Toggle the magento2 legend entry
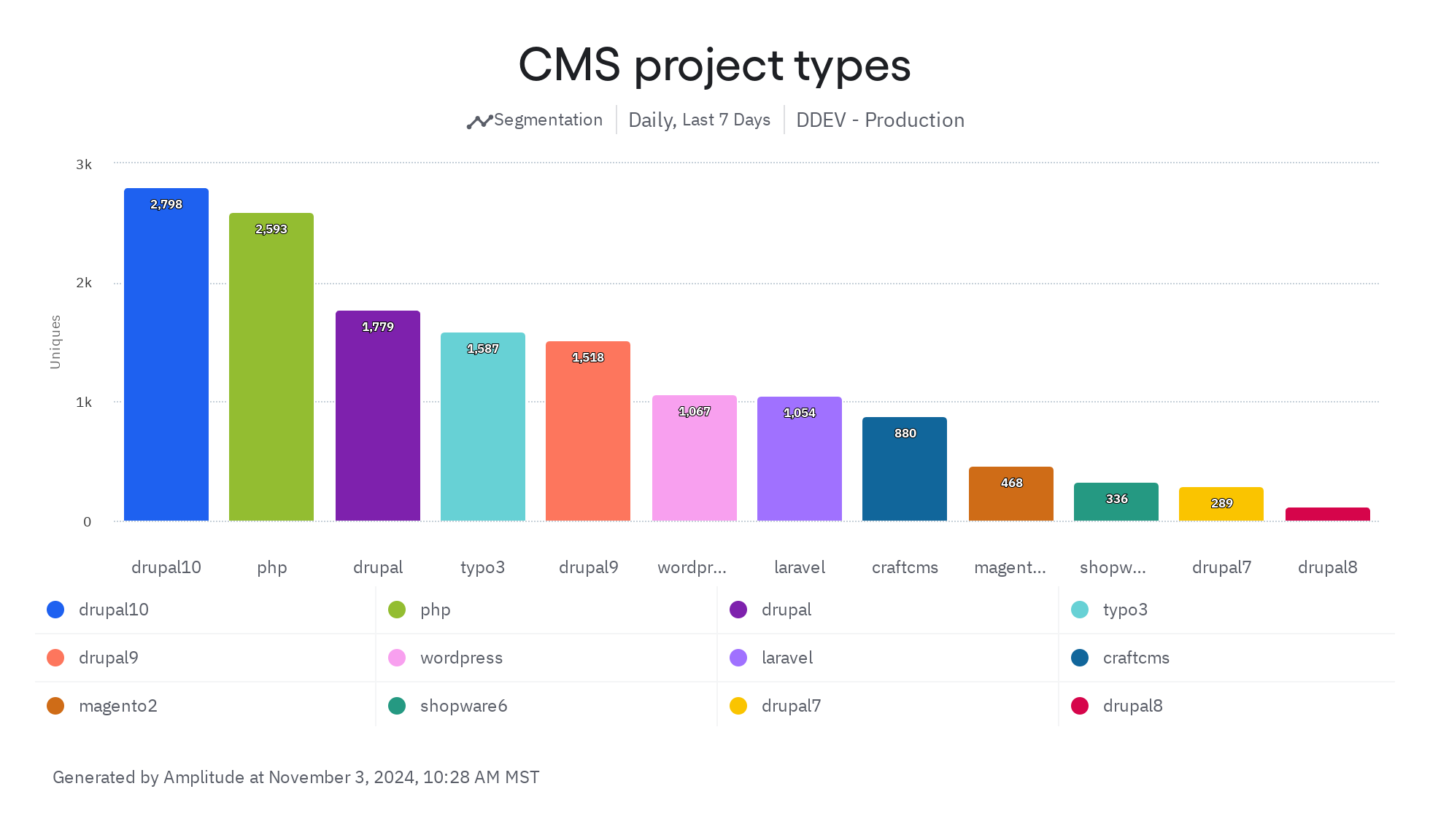This screenshot has width=1430, height=840. (117, 706)
